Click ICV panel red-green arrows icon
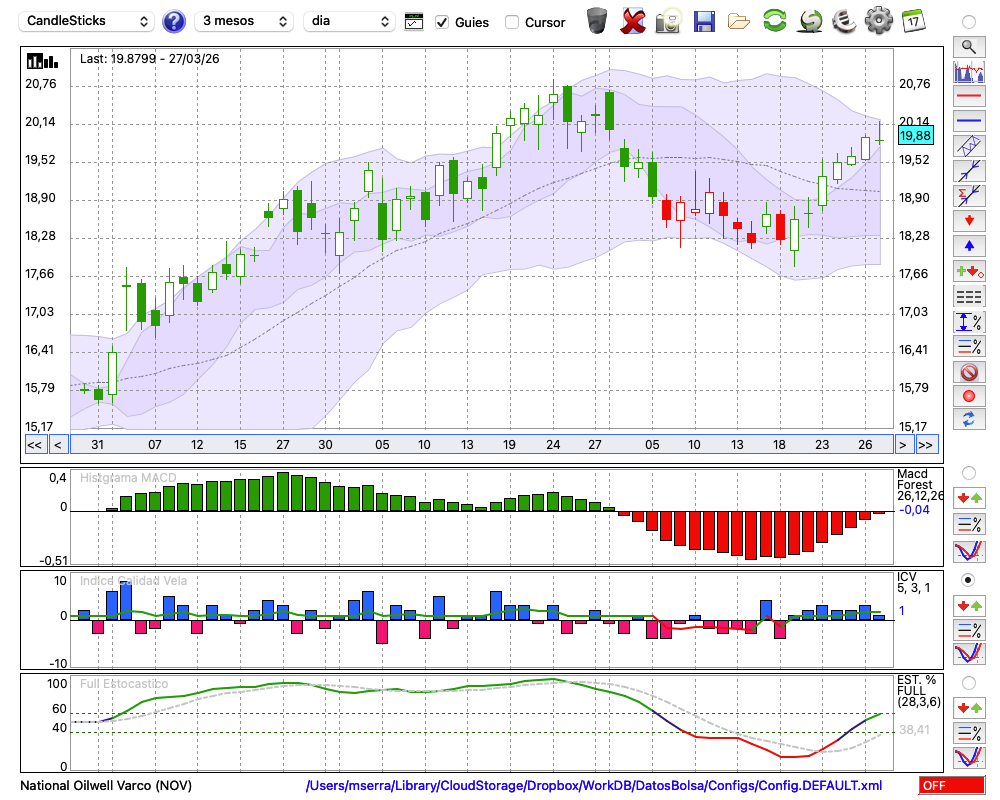This screenshot has width=1000, height=800. coord(969,605)
